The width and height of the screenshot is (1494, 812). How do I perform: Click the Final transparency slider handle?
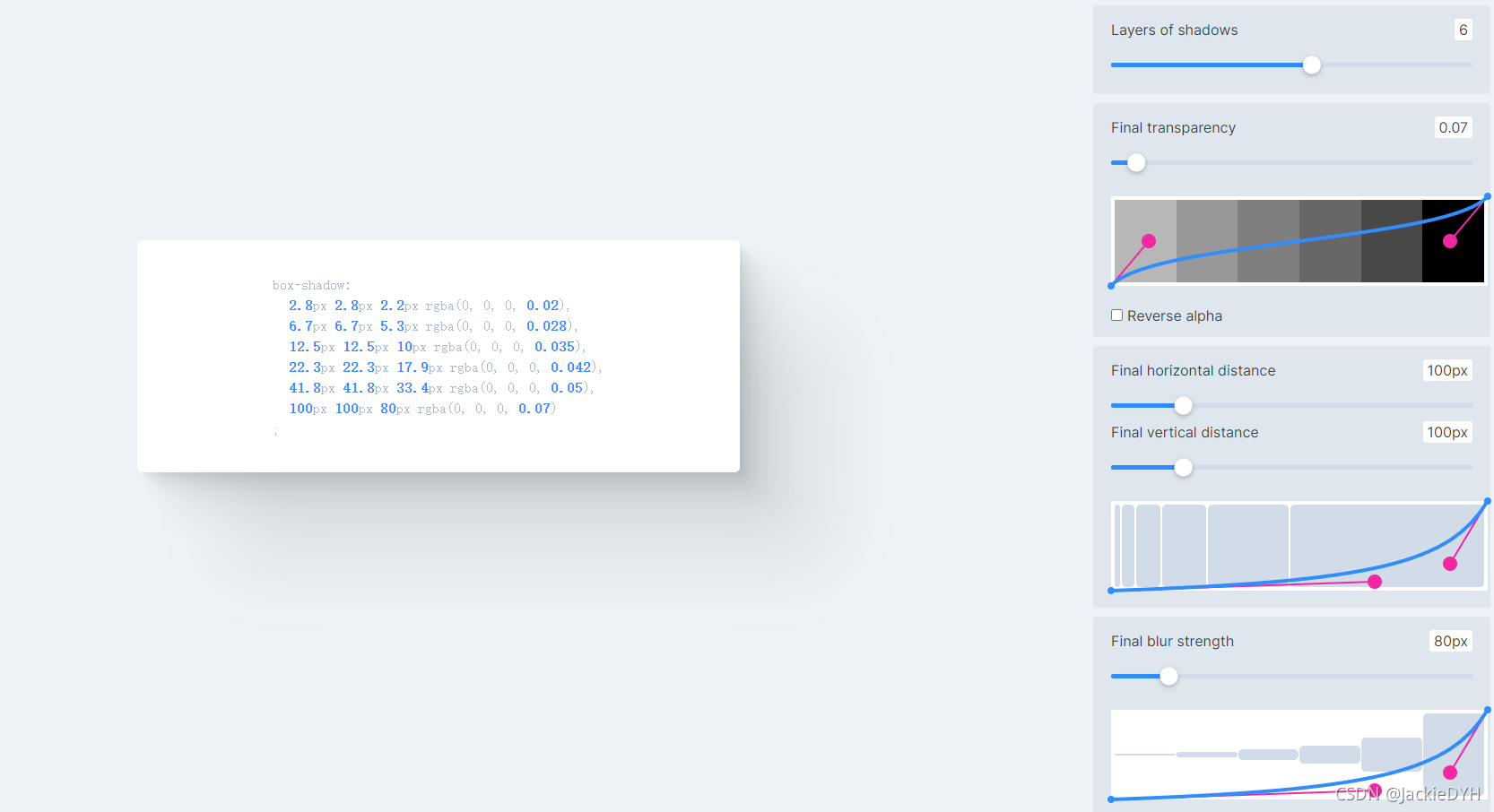(x=1136, y=162)
